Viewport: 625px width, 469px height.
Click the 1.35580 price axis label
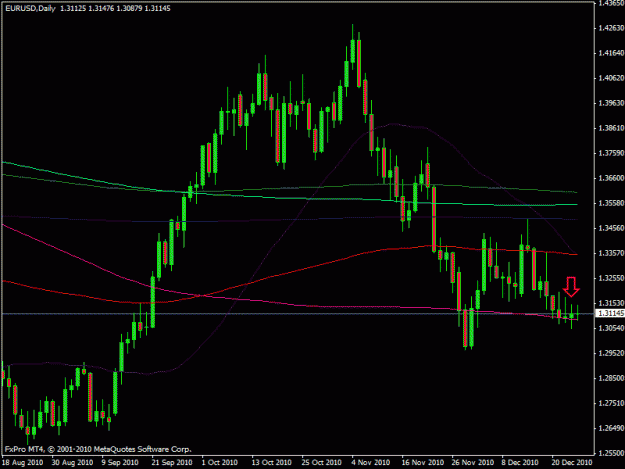pyautogui.click(x=611, y=203)
